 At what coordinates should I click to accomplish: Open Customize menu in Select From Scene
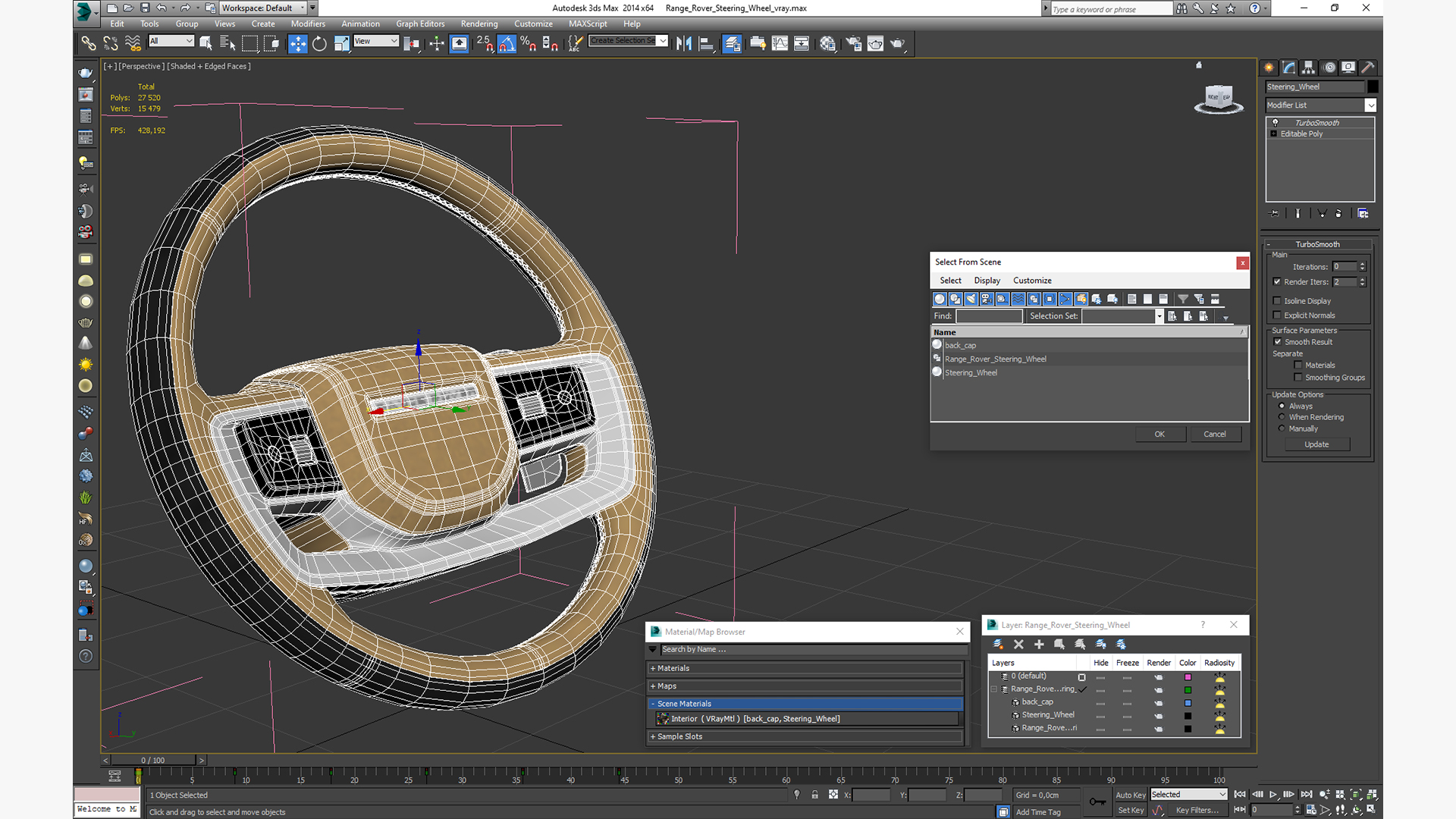pyautogui.click(x=1032, y=281)
